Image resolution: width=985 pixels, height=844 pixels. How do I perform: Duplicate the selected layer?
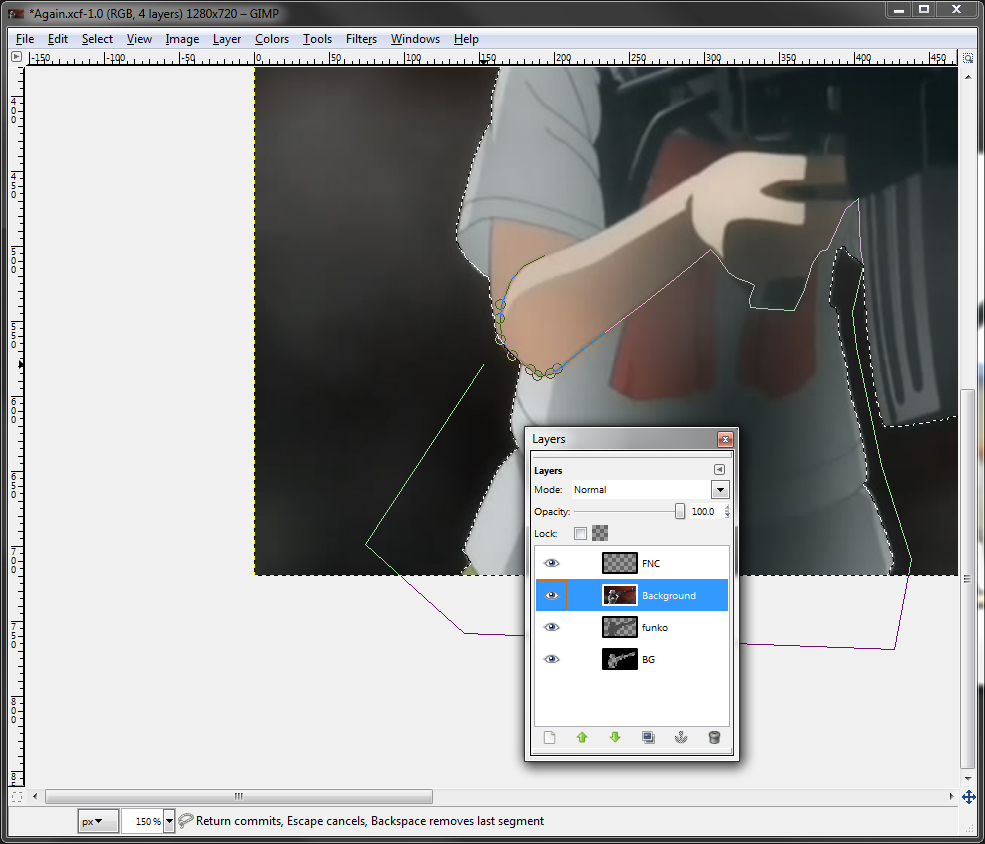(648, 737)
